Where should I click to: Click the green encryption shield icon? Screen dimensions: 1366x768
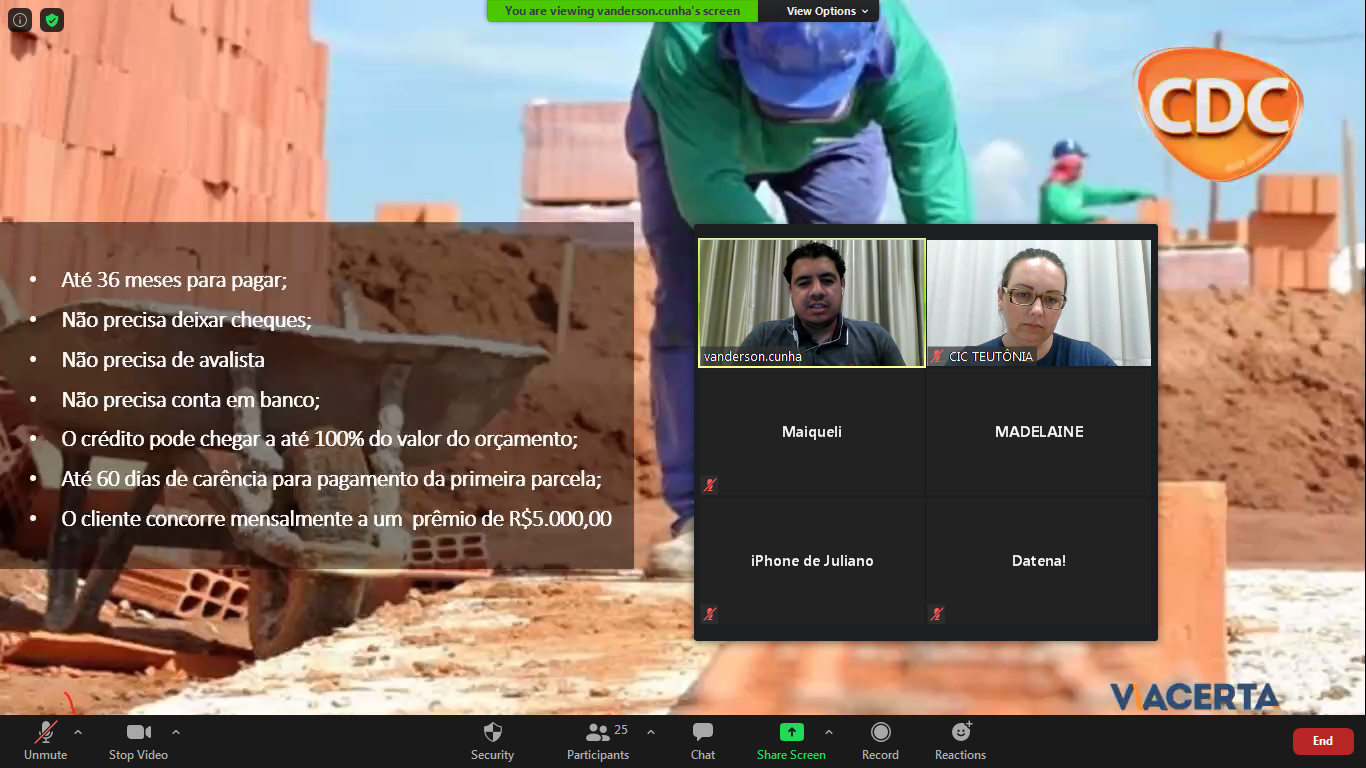tap(52, 20)
